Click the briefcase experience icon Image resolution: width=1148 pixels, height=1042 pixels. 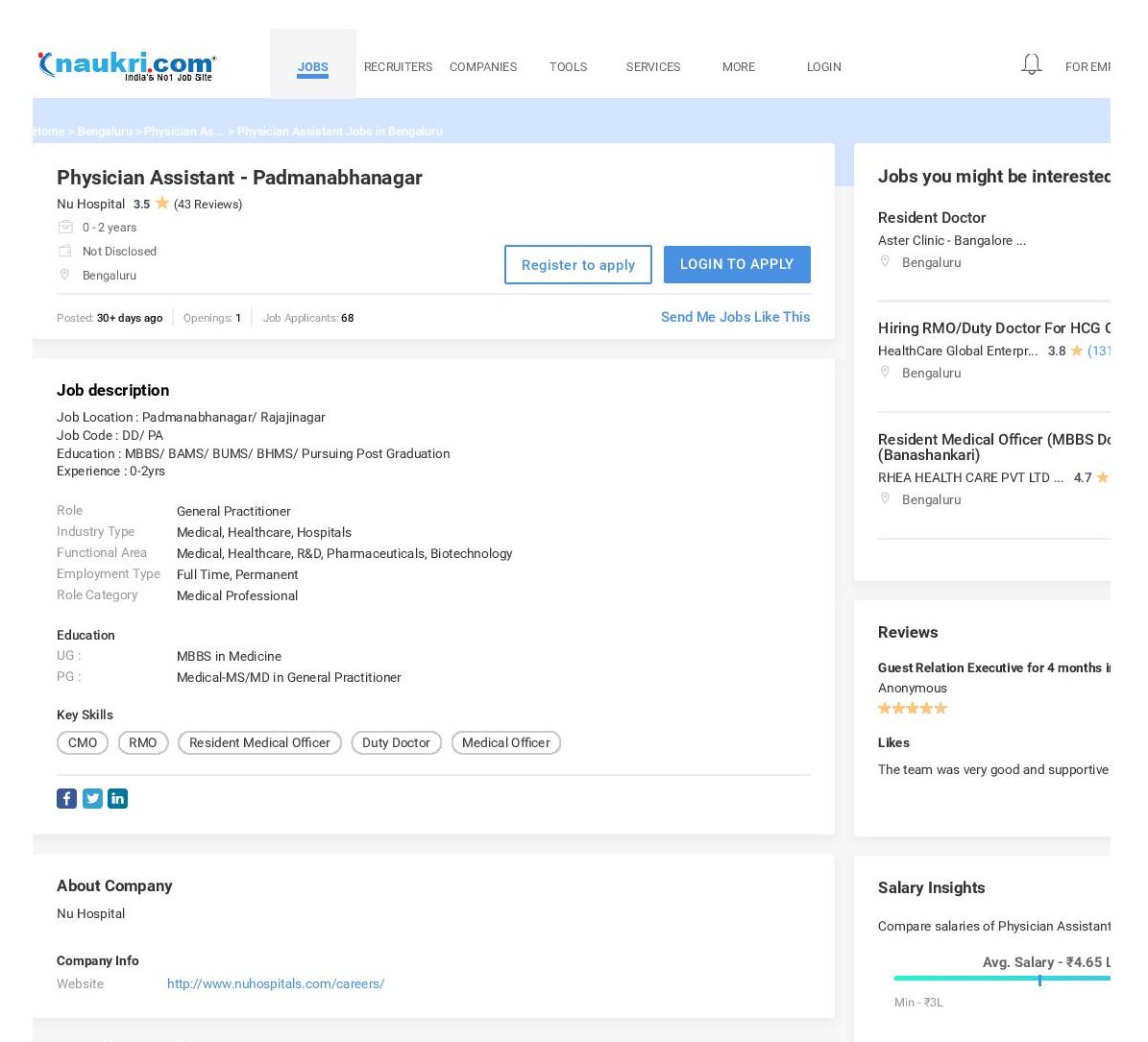pos(65,227)
